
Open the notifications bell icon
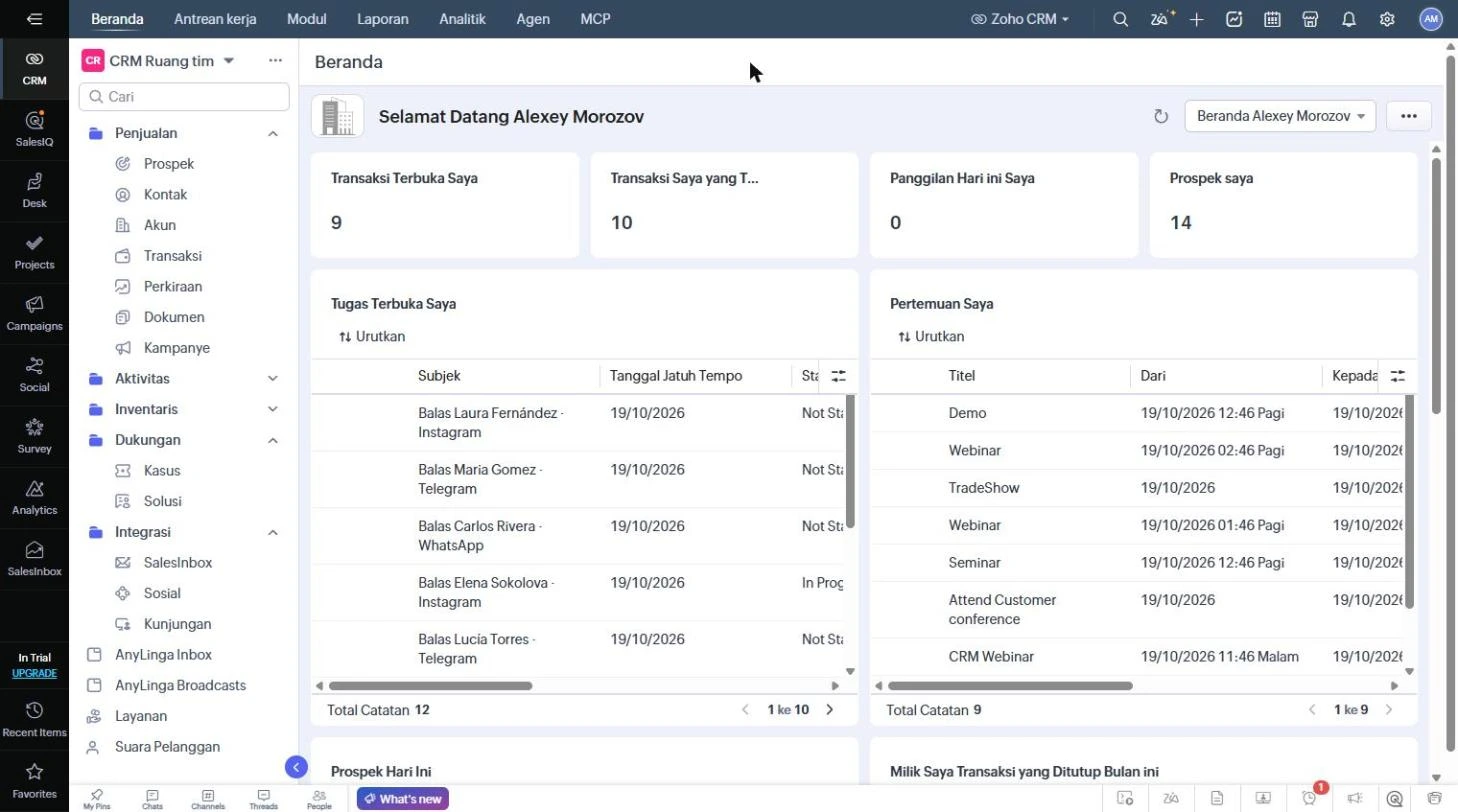click(1349, 19)
